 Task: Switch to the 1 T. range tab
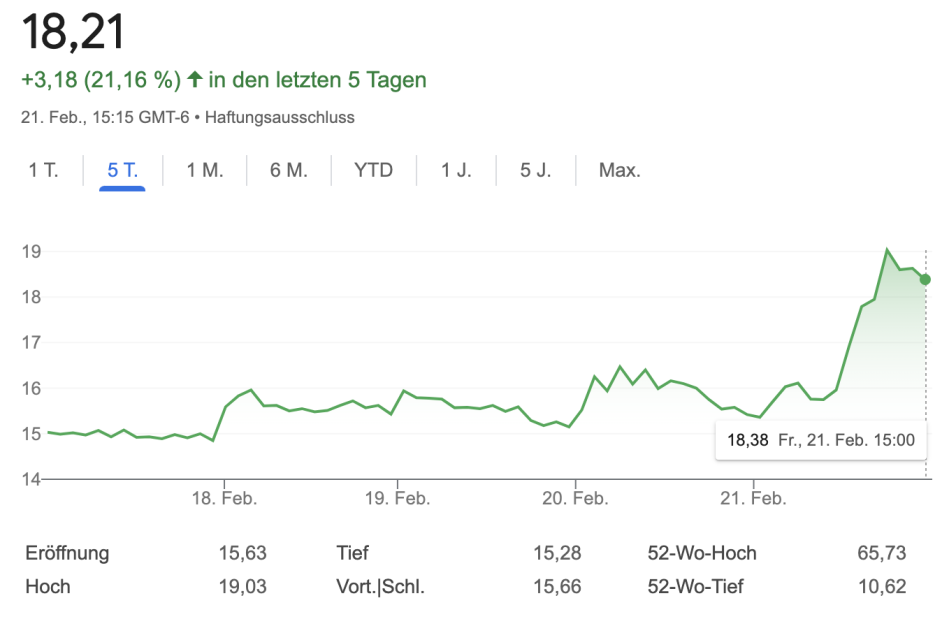43,170
